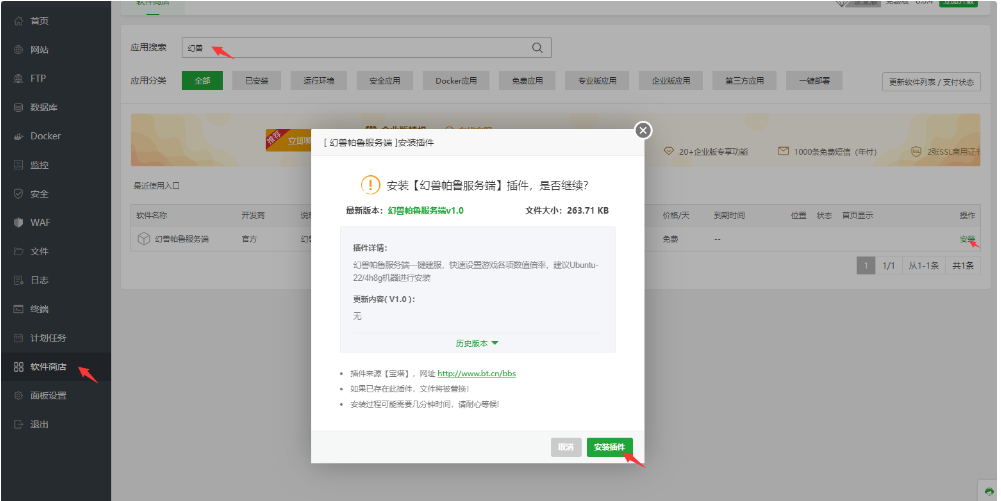
Task: Select the 一键部署 category tab
Action: click(x=815, y=80)
